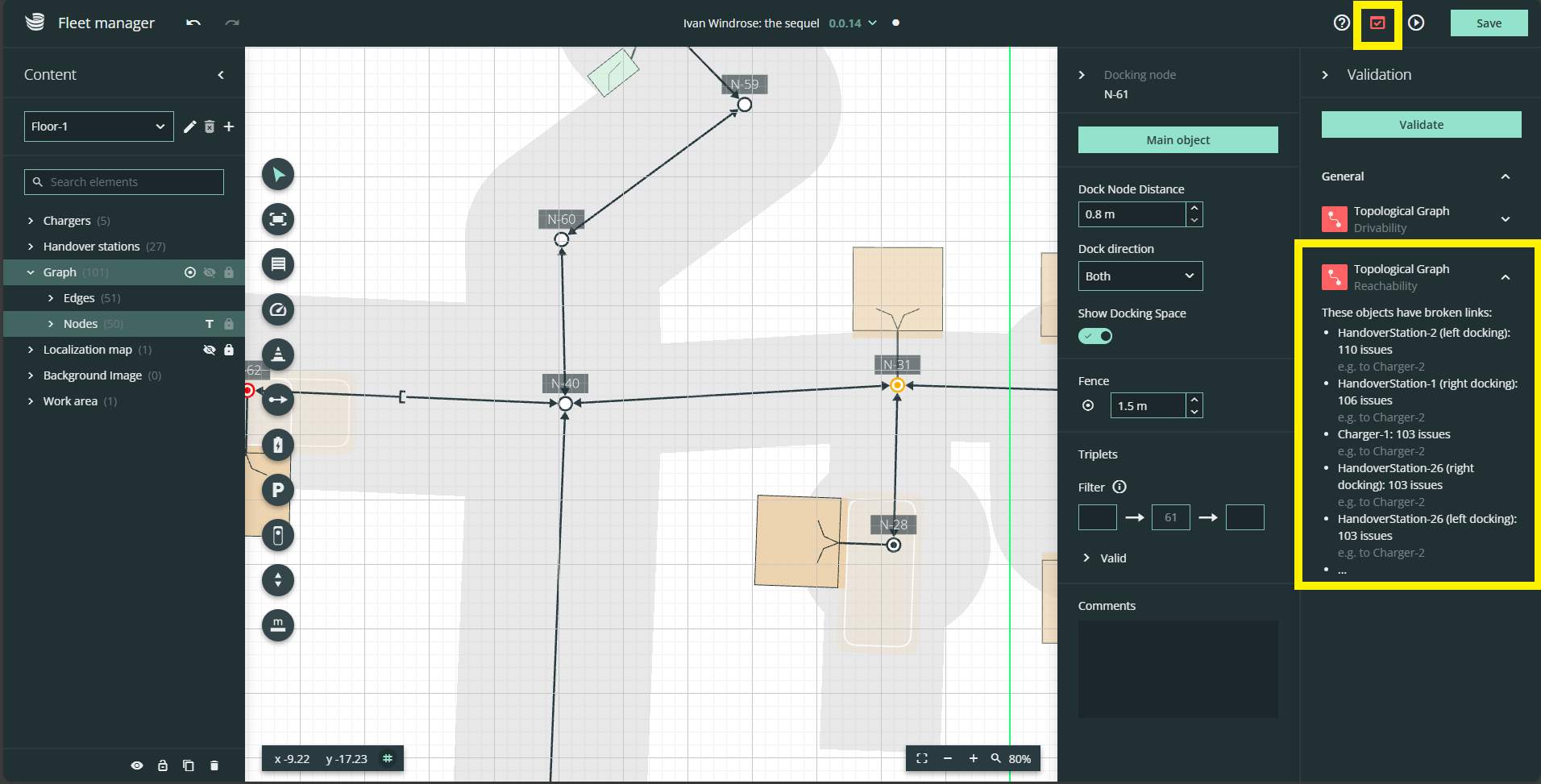Open the Floor-1 dropdown
The height and width of the screenshot is (784, 1541).
[98, 127]
